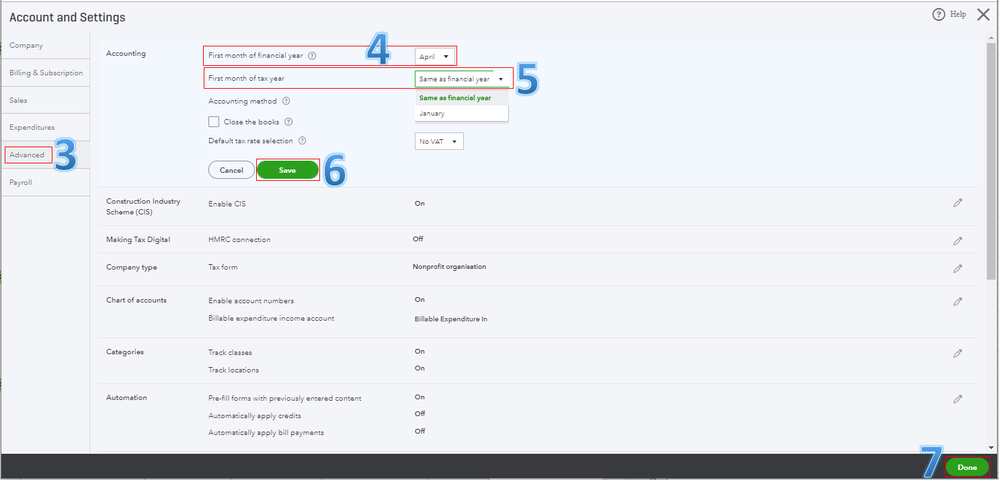This screenshot has height=480, width=999.
Task: Edit Chart of accounts section with pencil
Action: (957, 301)
